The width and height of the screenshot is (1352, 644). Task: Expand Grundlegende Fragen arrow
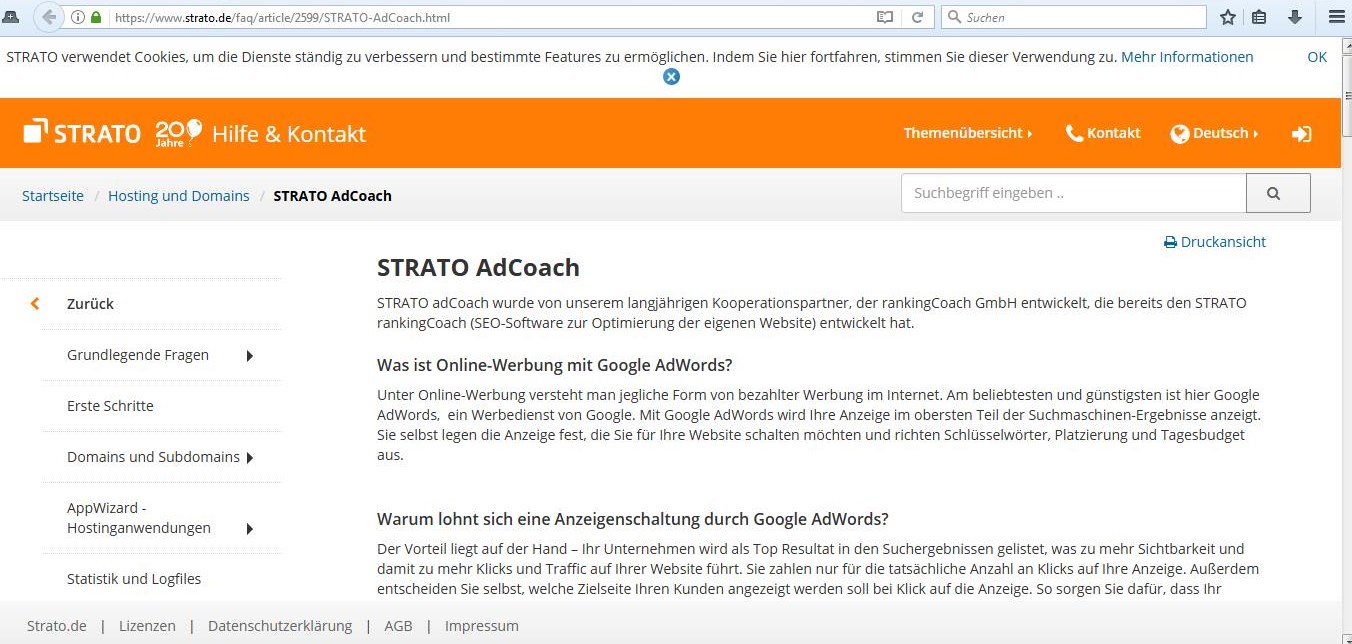coord(249,355)
